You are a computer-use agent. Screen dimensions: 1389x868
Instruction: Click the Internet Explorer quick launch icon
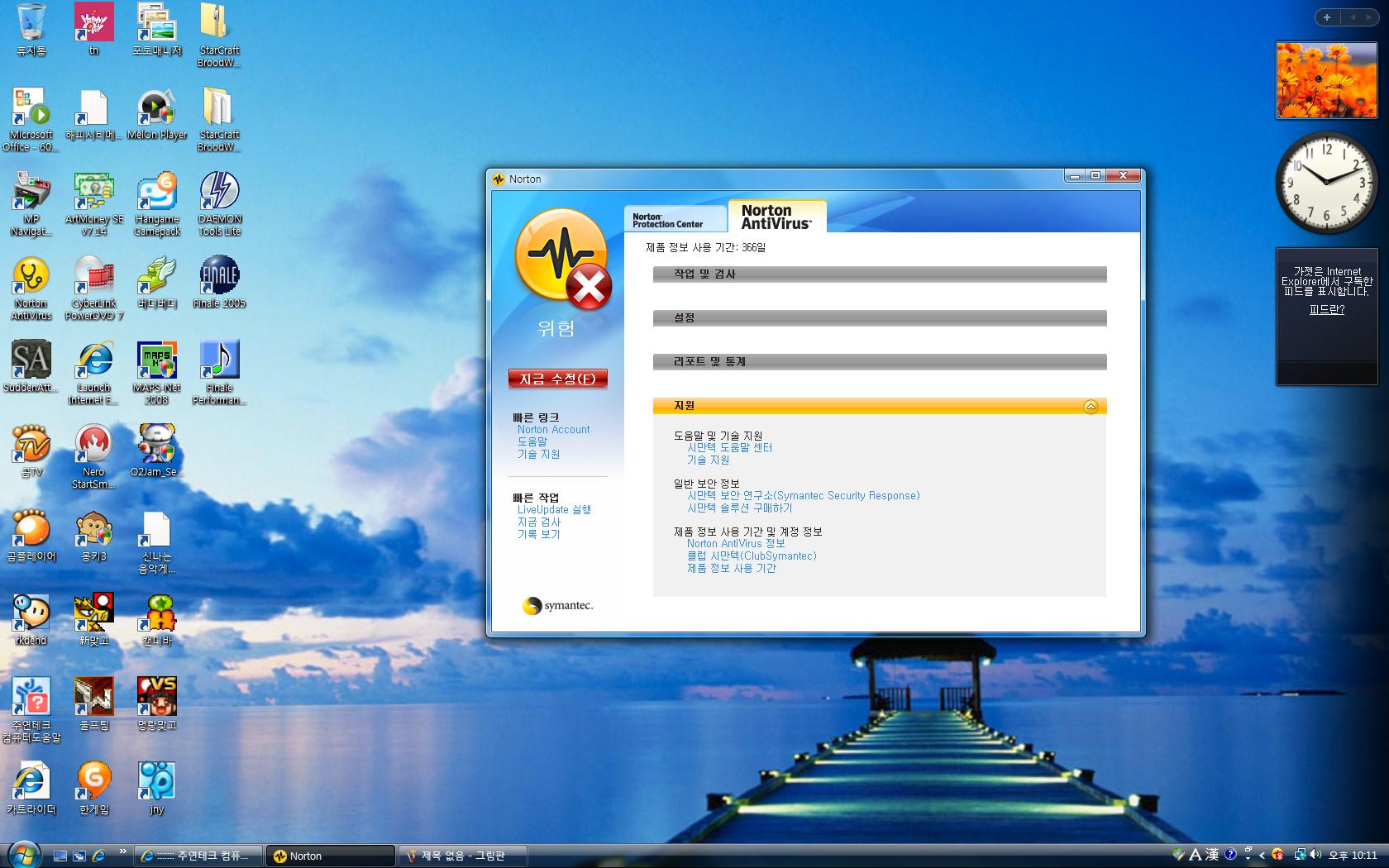(98, 856)
